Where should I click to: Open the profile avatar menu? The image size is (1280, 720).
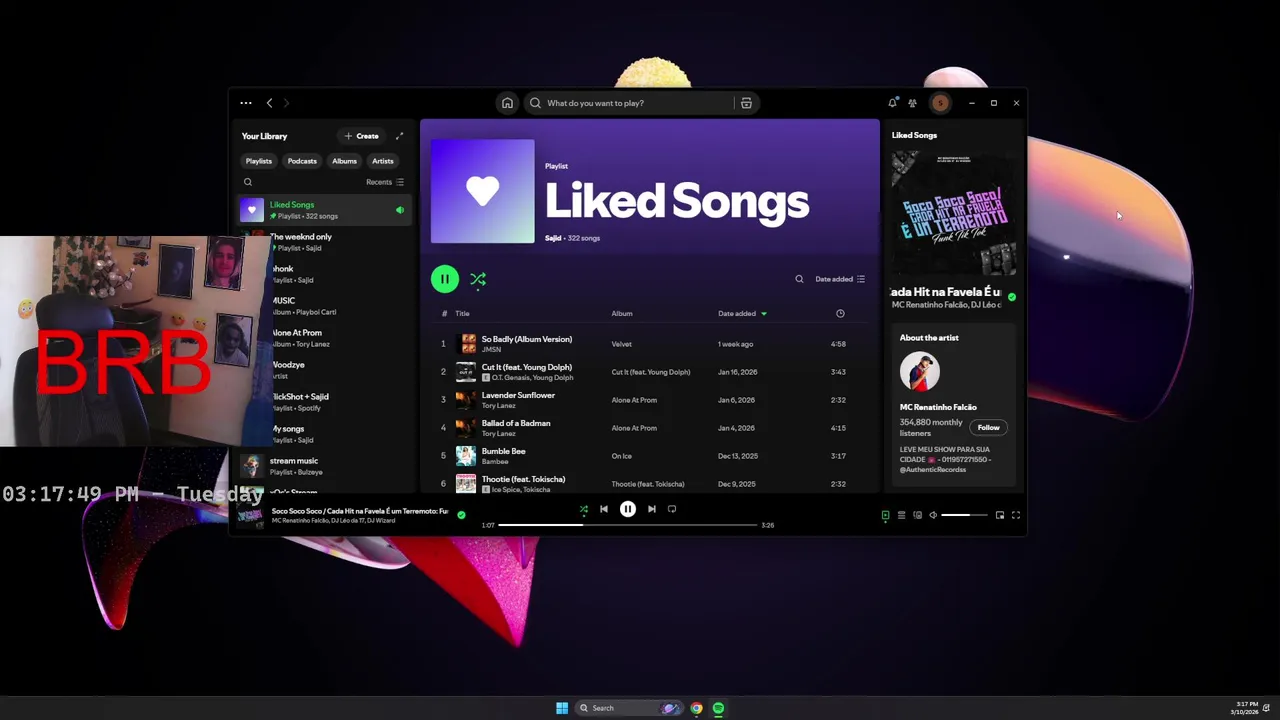(940, 103)
